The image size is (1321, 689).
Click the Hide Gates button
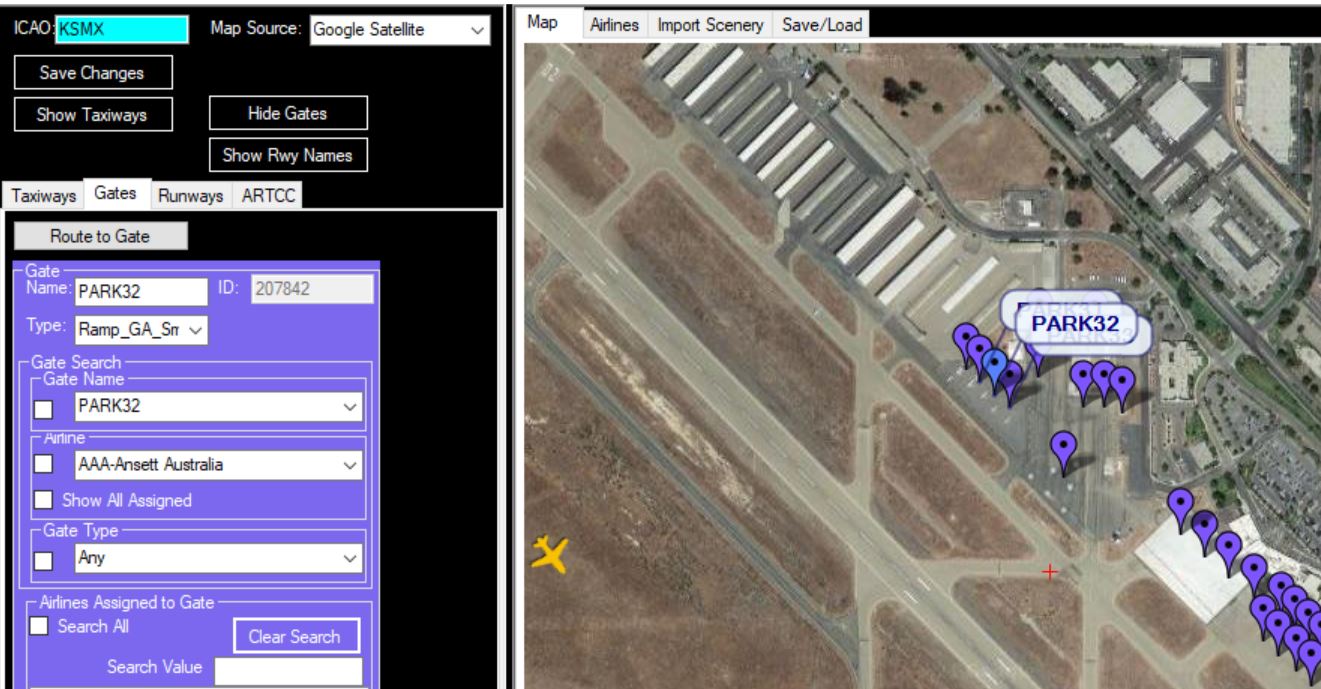click(289, 114)
